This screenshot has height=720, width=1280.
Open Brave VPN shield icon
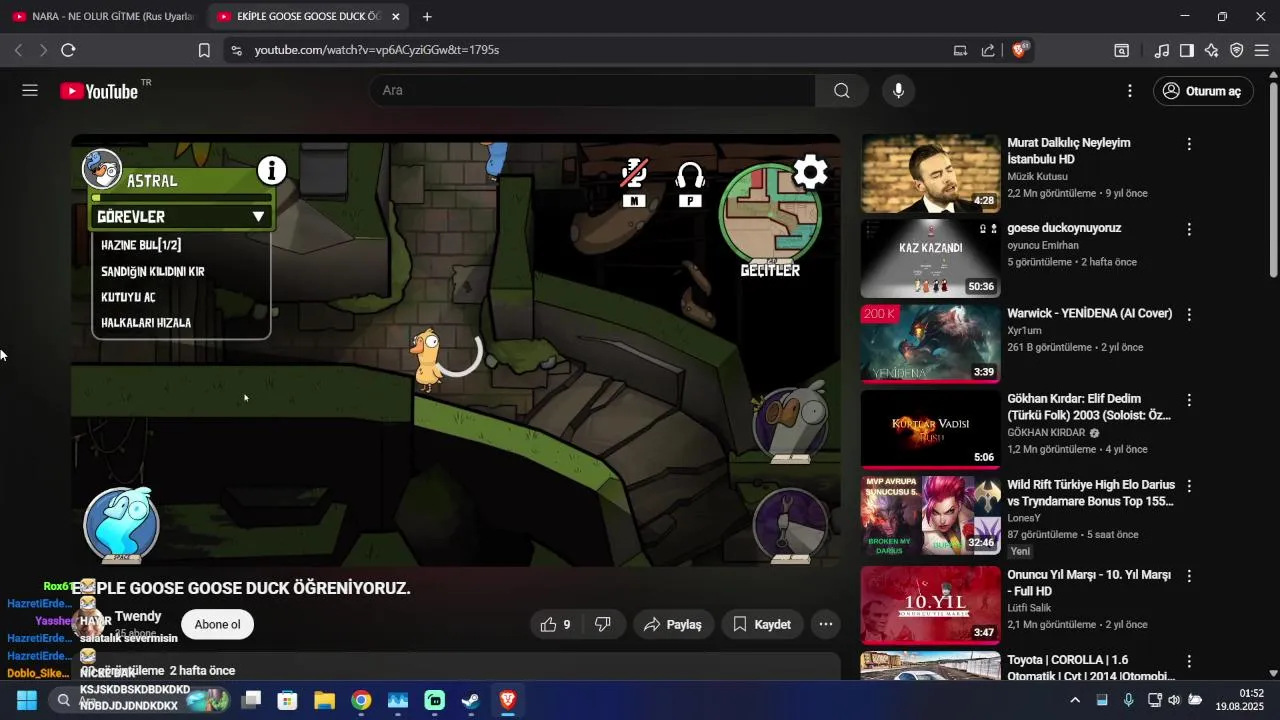[1237, 50]
